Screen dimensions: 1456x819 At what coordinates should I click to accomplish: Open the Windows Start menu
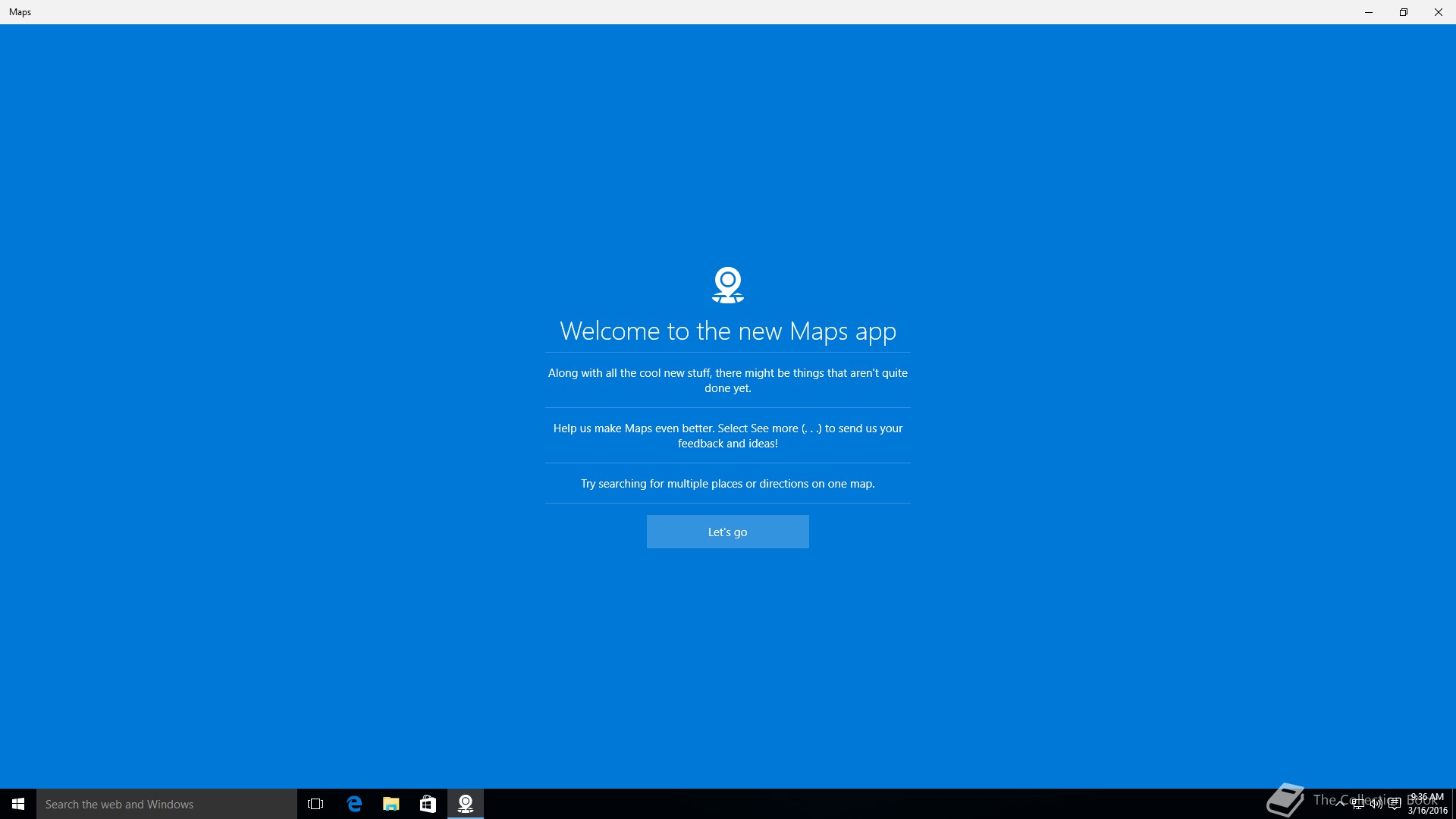18,804
